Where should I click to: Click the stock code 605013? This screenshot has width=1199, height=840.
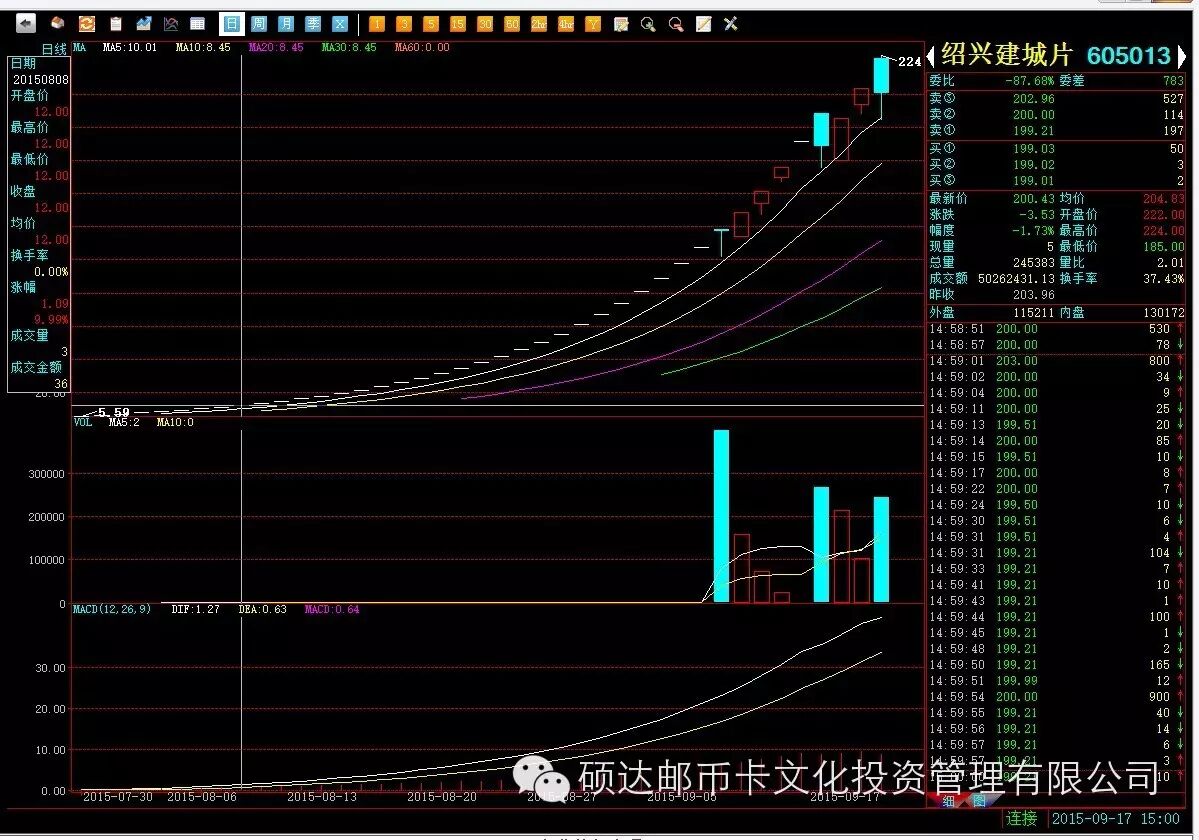pyautogui.click(x=1129, y=56)
